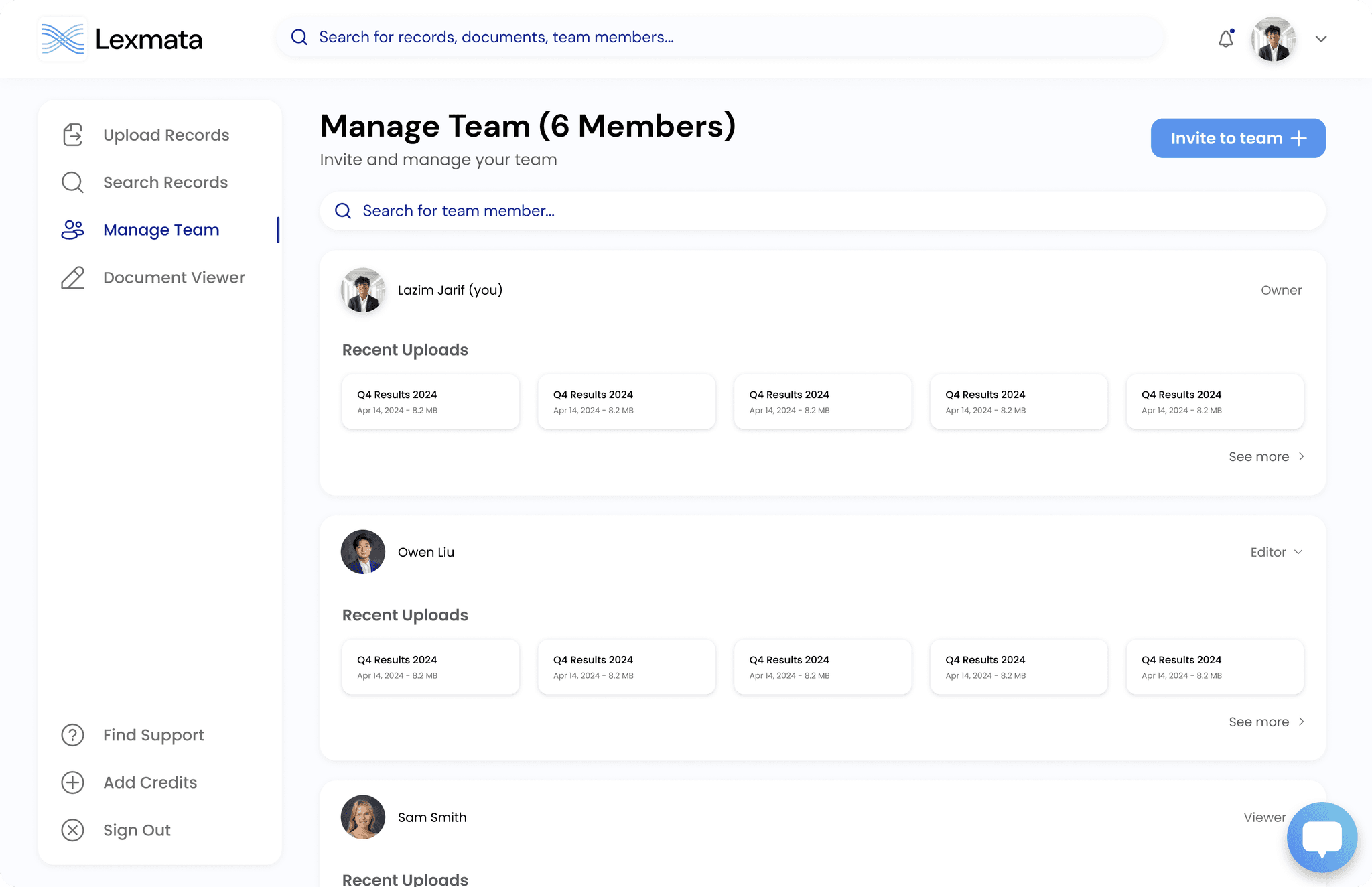Select Manage Team in sidebar
This screenshot has width=1372, height=887.
161,230
